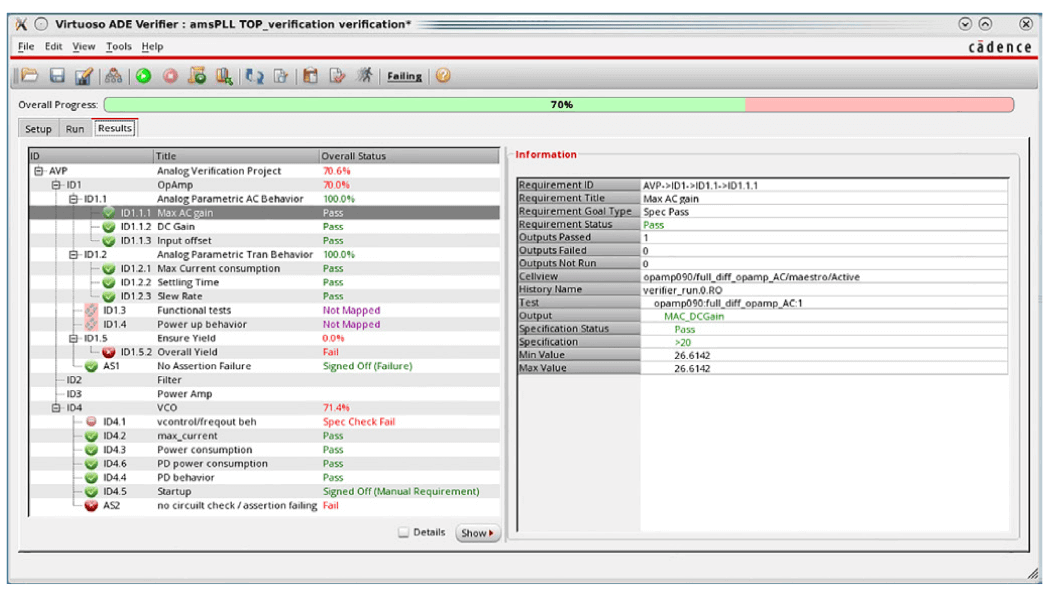Collapse the ID1.1 tree node
1050x595 pixels.
[74, 199]
